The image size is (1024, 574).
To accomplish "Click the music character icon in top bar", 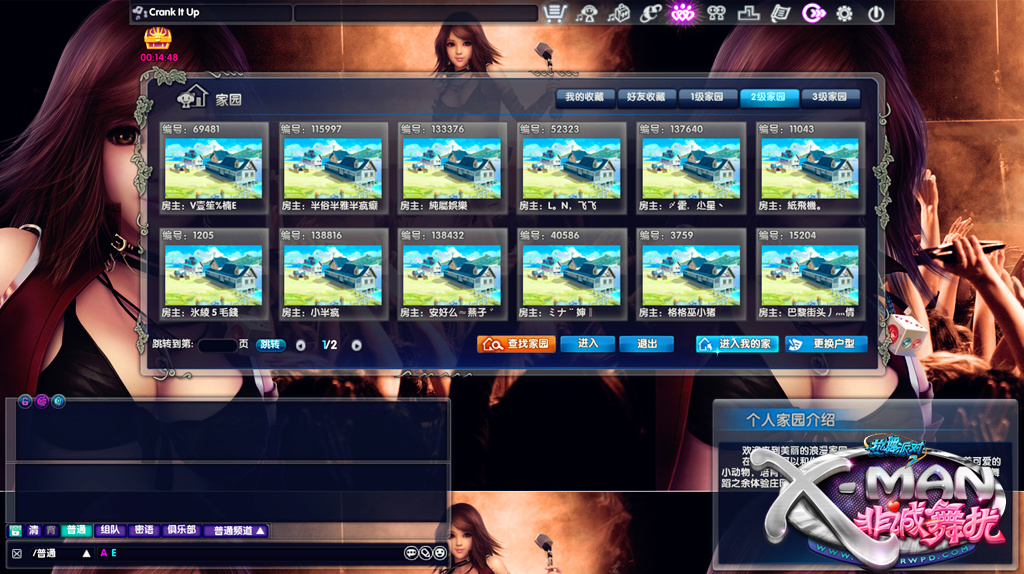I will point(586,13).
